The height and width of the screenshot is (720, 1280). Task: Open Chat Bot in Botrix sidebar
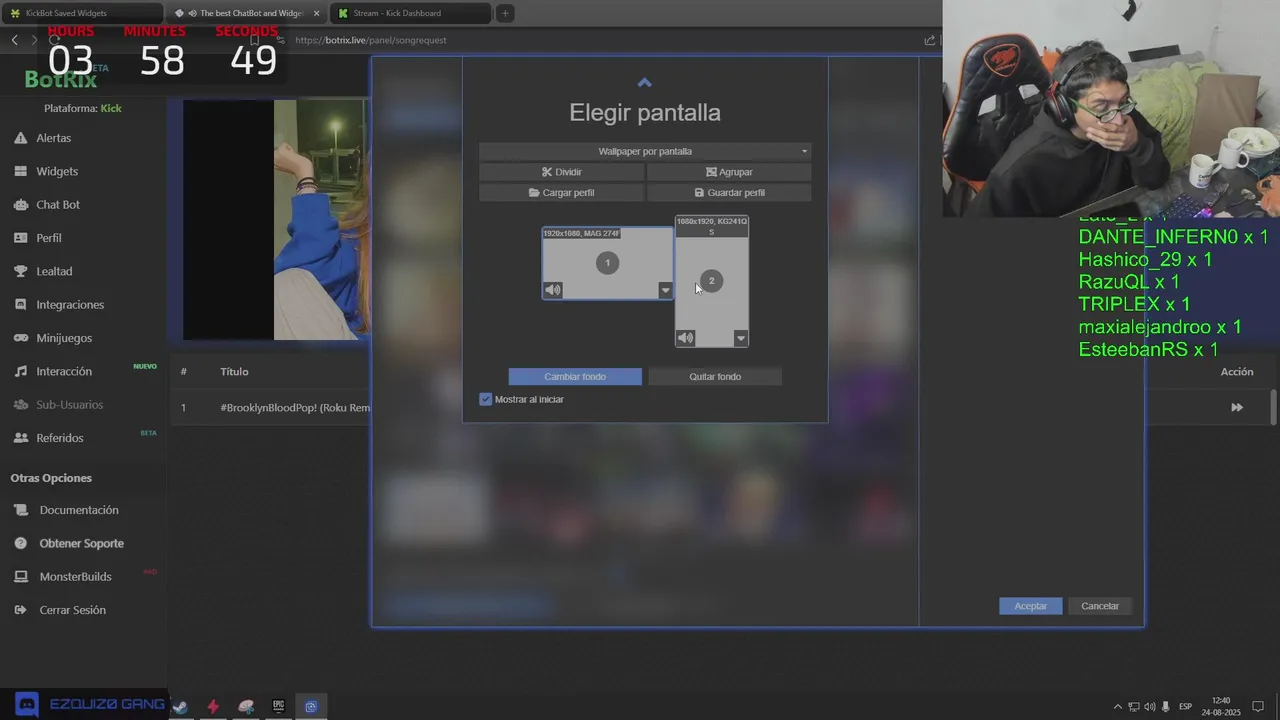point(60,204)
